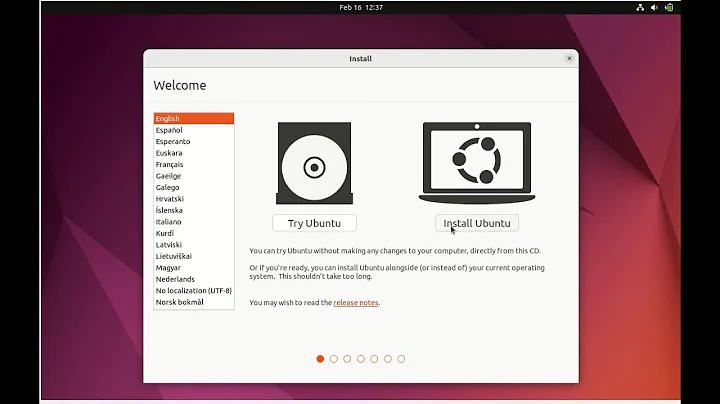
Task: Open the battery power icon in top bar
Action: (x=669, y=7)
